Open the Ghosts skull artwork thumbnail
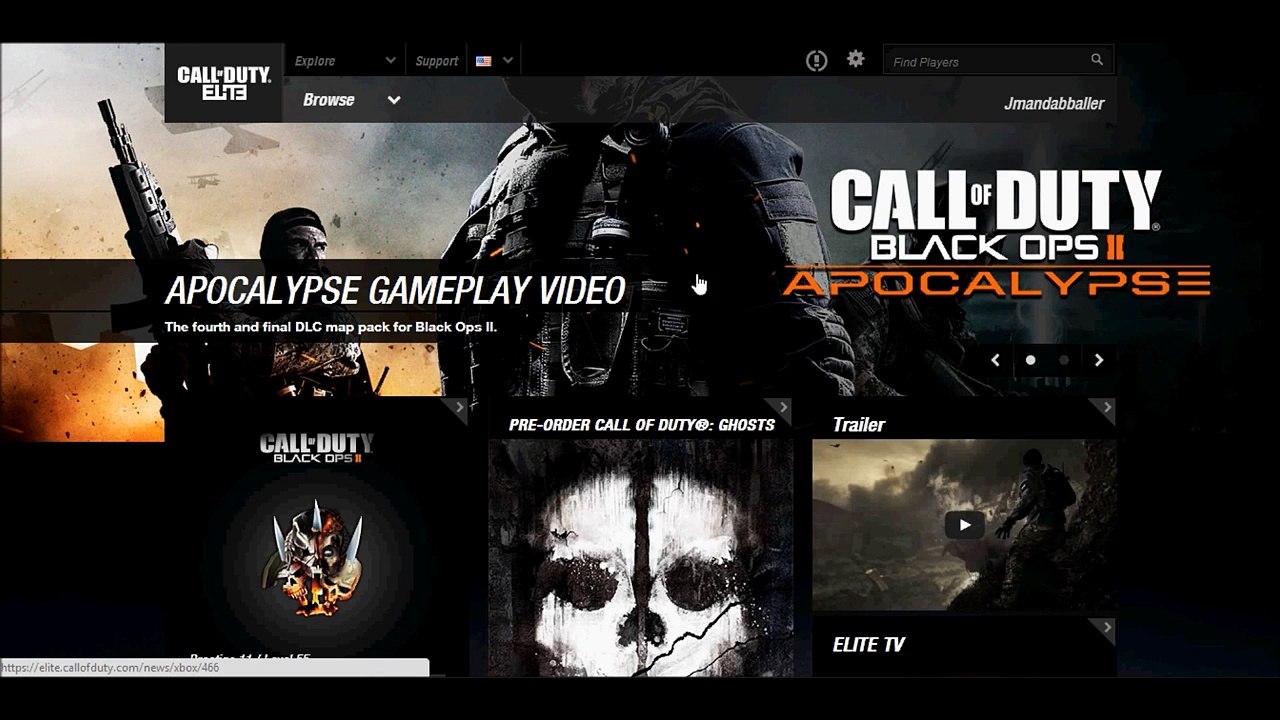 coord(640,558)
